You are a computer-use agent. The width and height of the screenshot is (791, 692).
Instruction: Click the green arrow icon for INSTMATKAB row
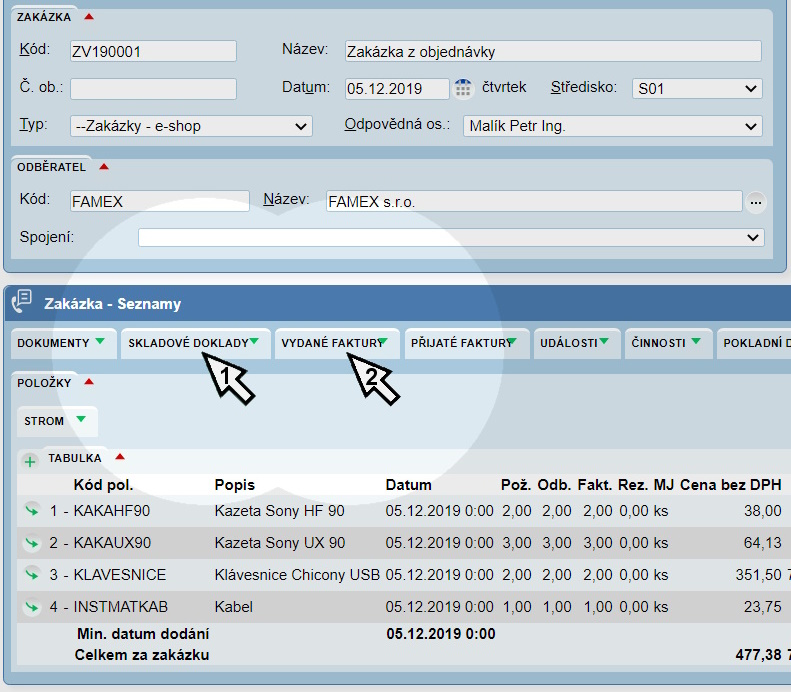point(32,606)
